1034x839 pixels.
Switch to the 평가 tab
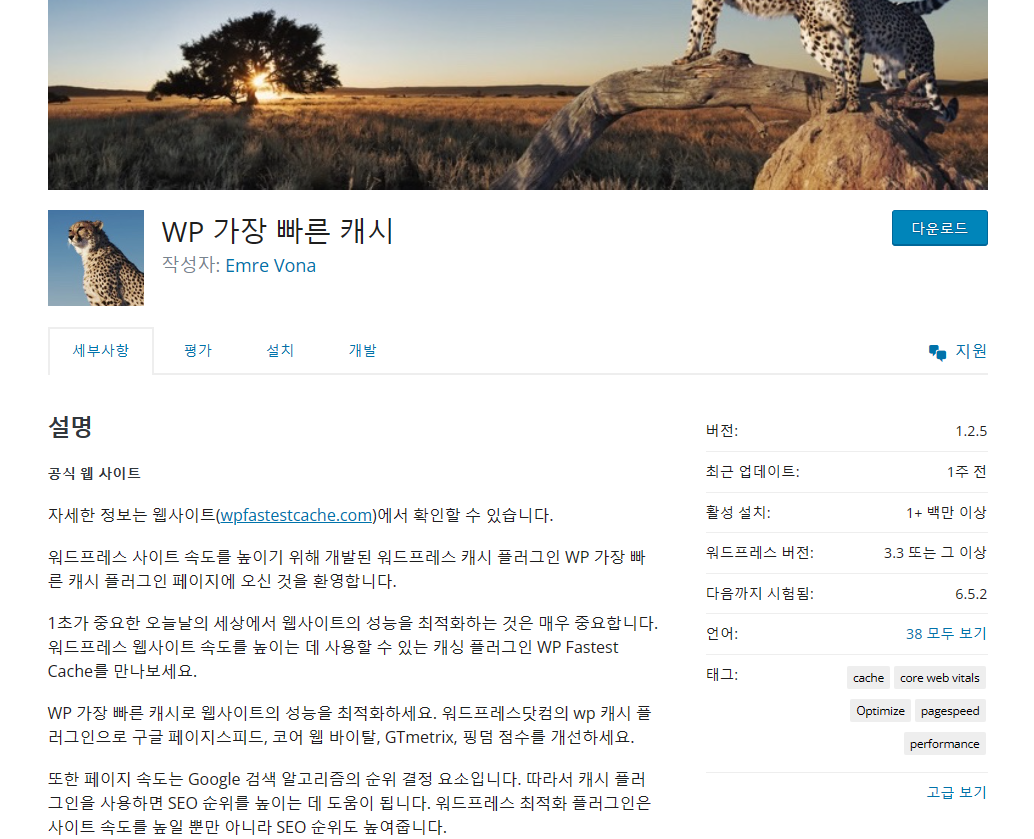coord(198,351)
